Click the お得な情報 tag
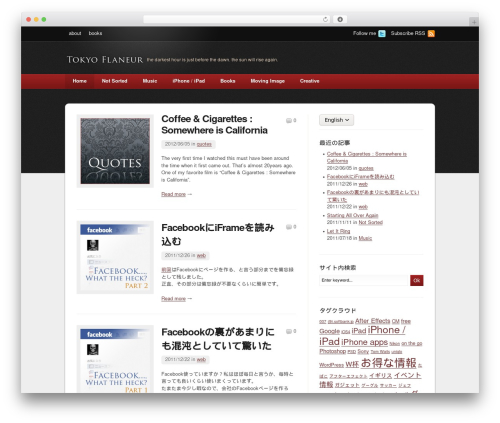The image size is (500, 423). [389, 363]
